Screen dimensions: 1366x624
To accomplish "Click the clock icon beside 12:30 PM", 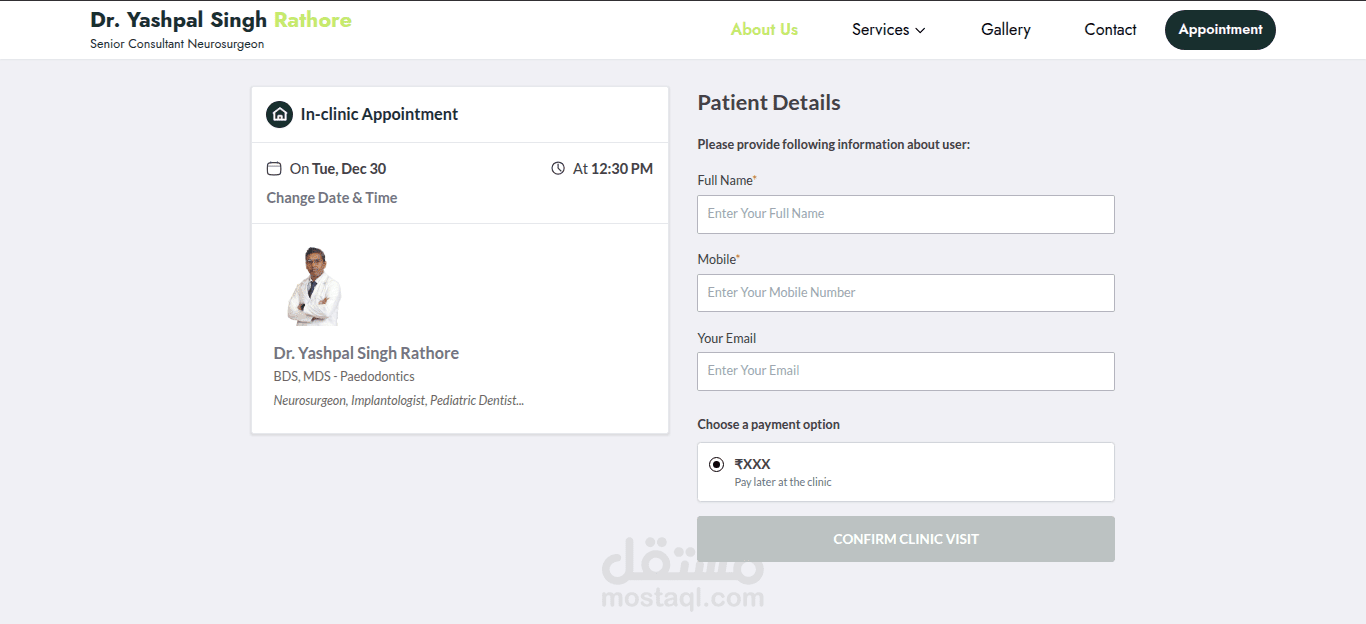I will click(558, 169).
